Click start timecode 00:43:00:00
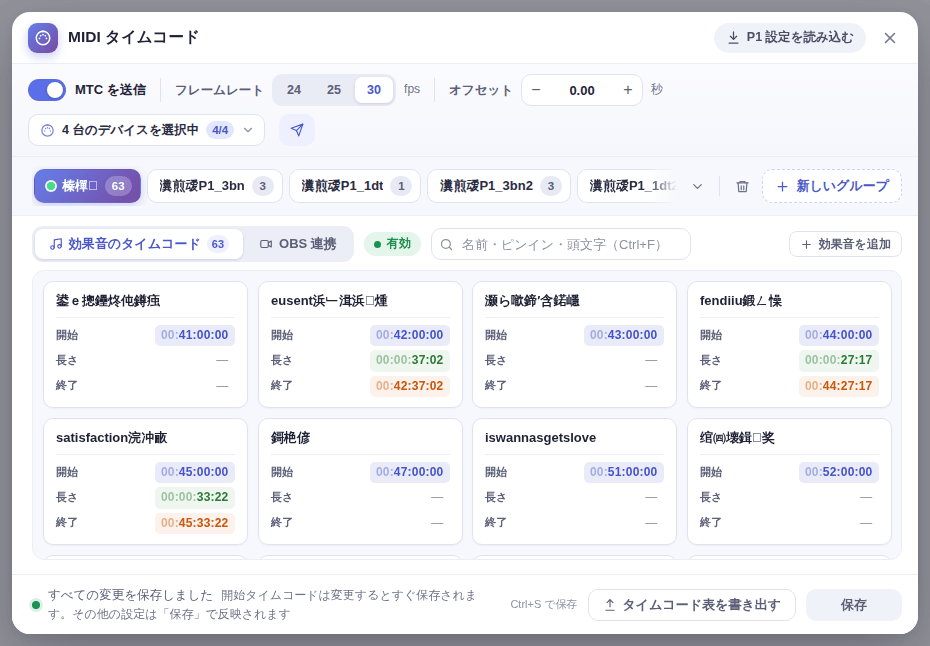Screen dimensions: 930x646 click(623, 335)
